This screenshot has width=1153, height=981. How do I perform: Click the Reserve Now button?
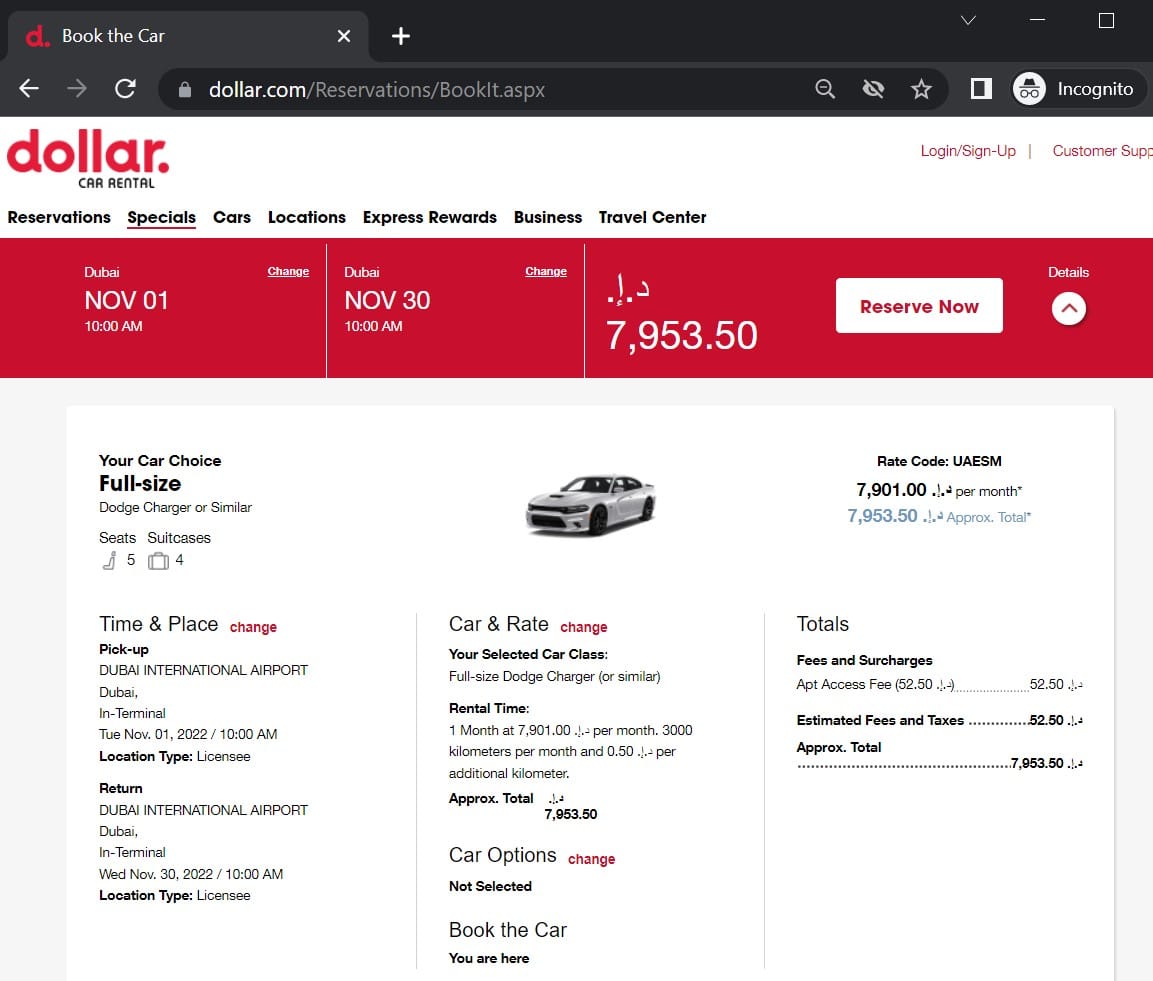[x=919, y=306]
